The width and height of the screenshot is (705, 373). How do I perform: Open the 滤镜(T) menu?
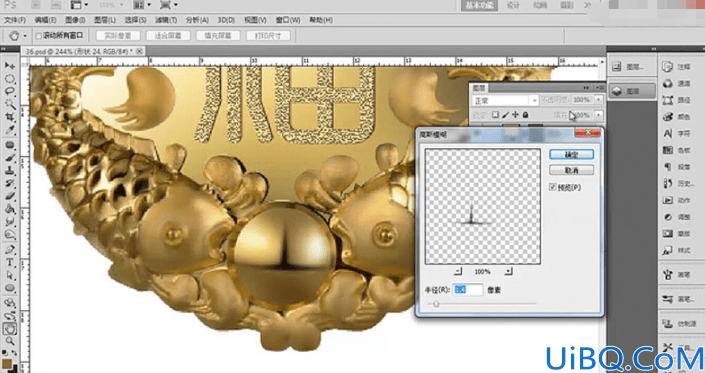coord(166,20)
